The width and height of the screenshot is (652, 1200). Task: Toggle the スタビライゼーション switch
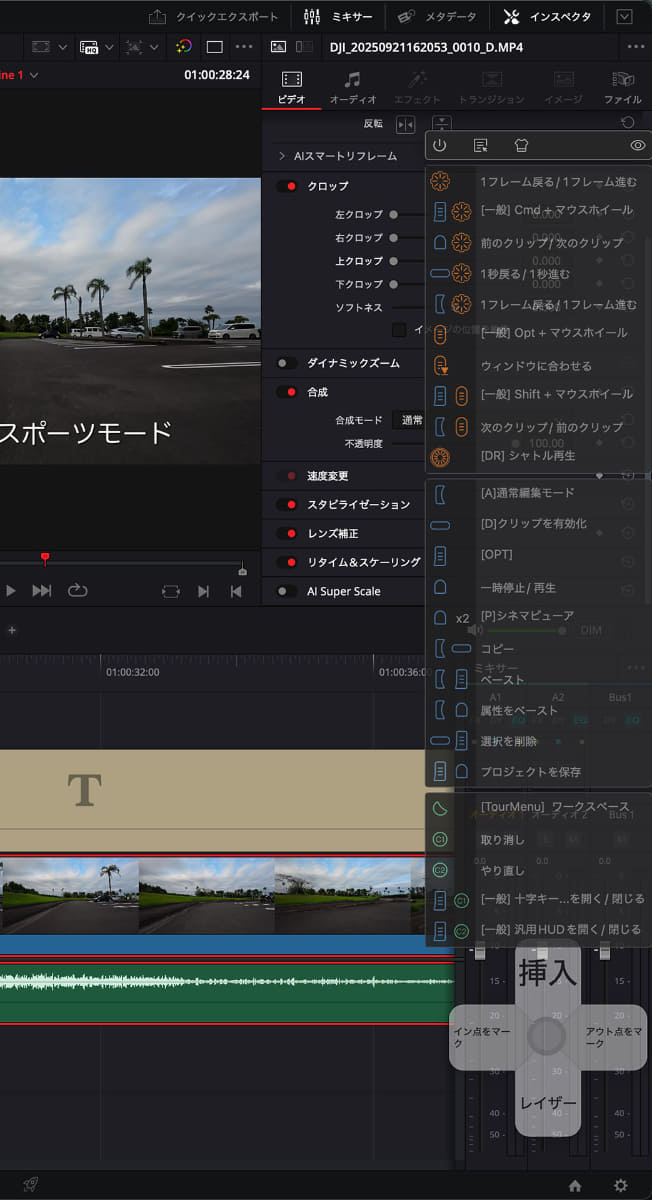click(287, 505)
